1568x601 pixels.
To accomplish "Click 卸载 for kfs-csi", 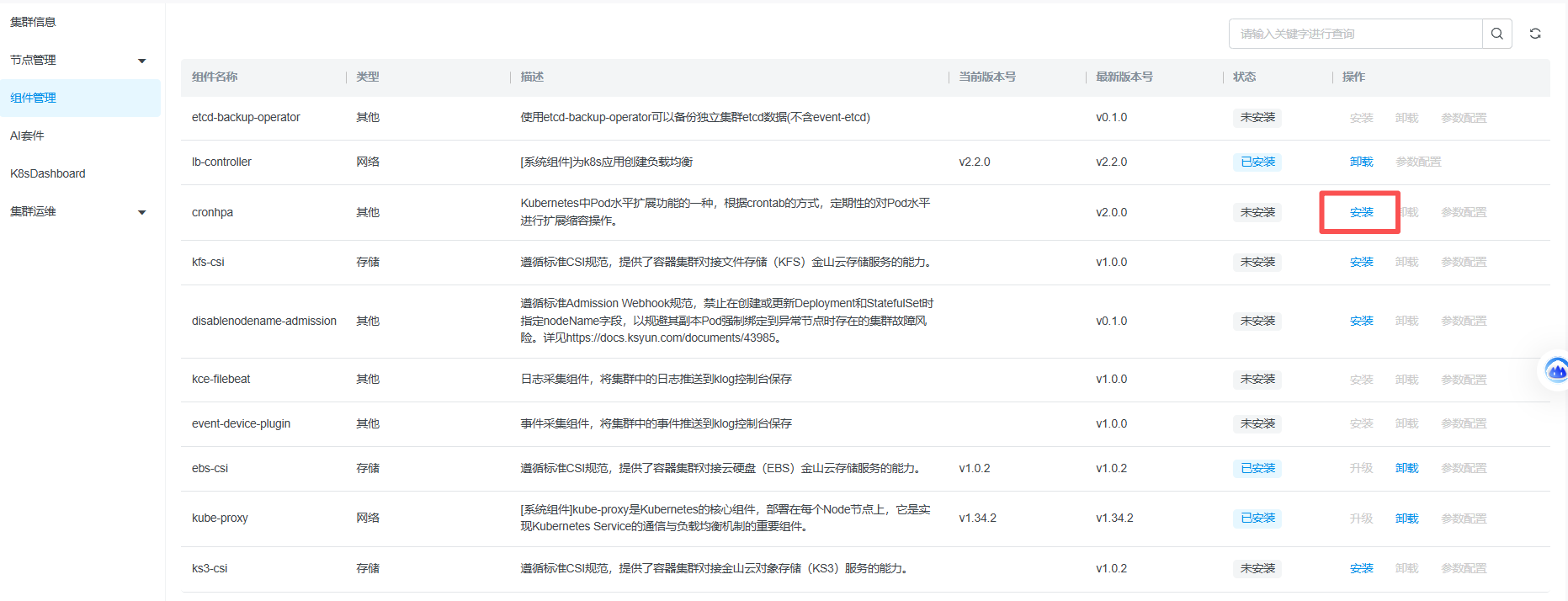I will 1406,262.
